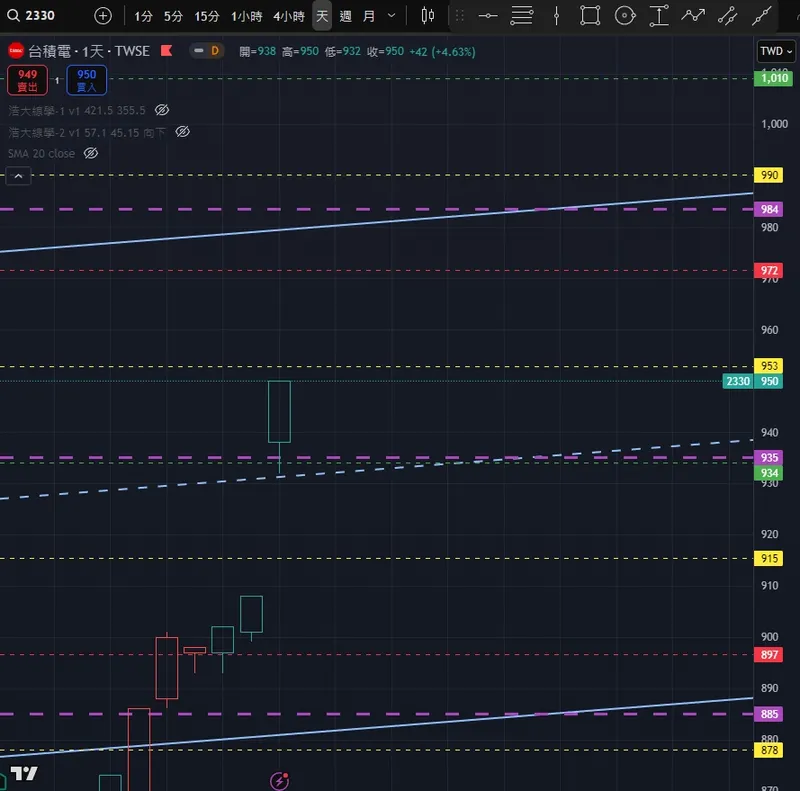This screenshot has height=791, width=800.
Task: Click the TSMC logo in legend
Action: (16, 51)
